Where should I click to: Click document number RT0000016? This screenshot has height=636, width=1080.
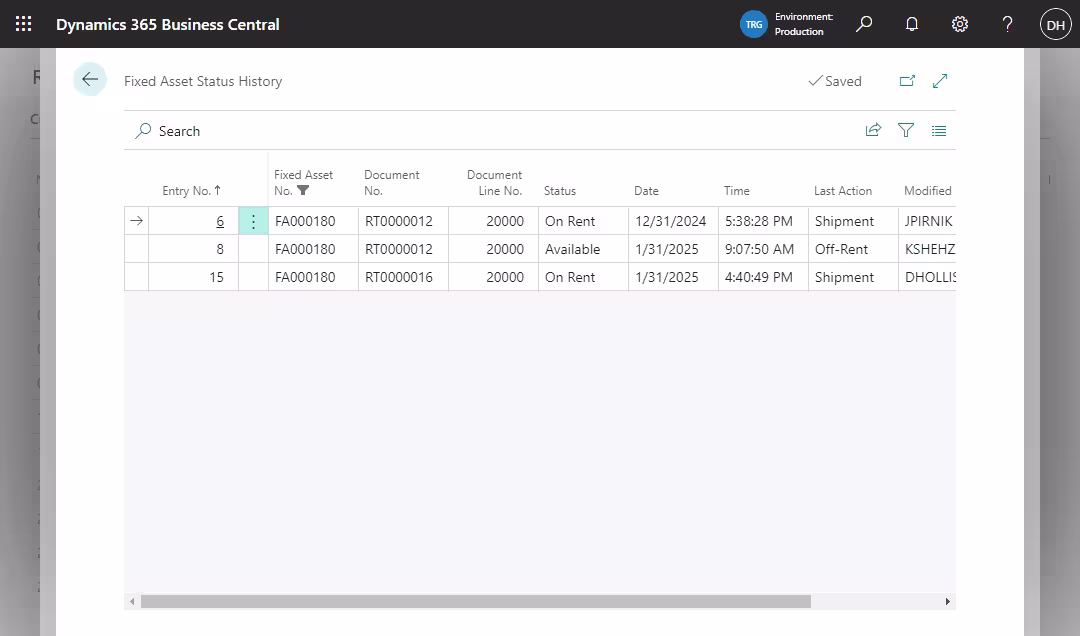point(399,277)
